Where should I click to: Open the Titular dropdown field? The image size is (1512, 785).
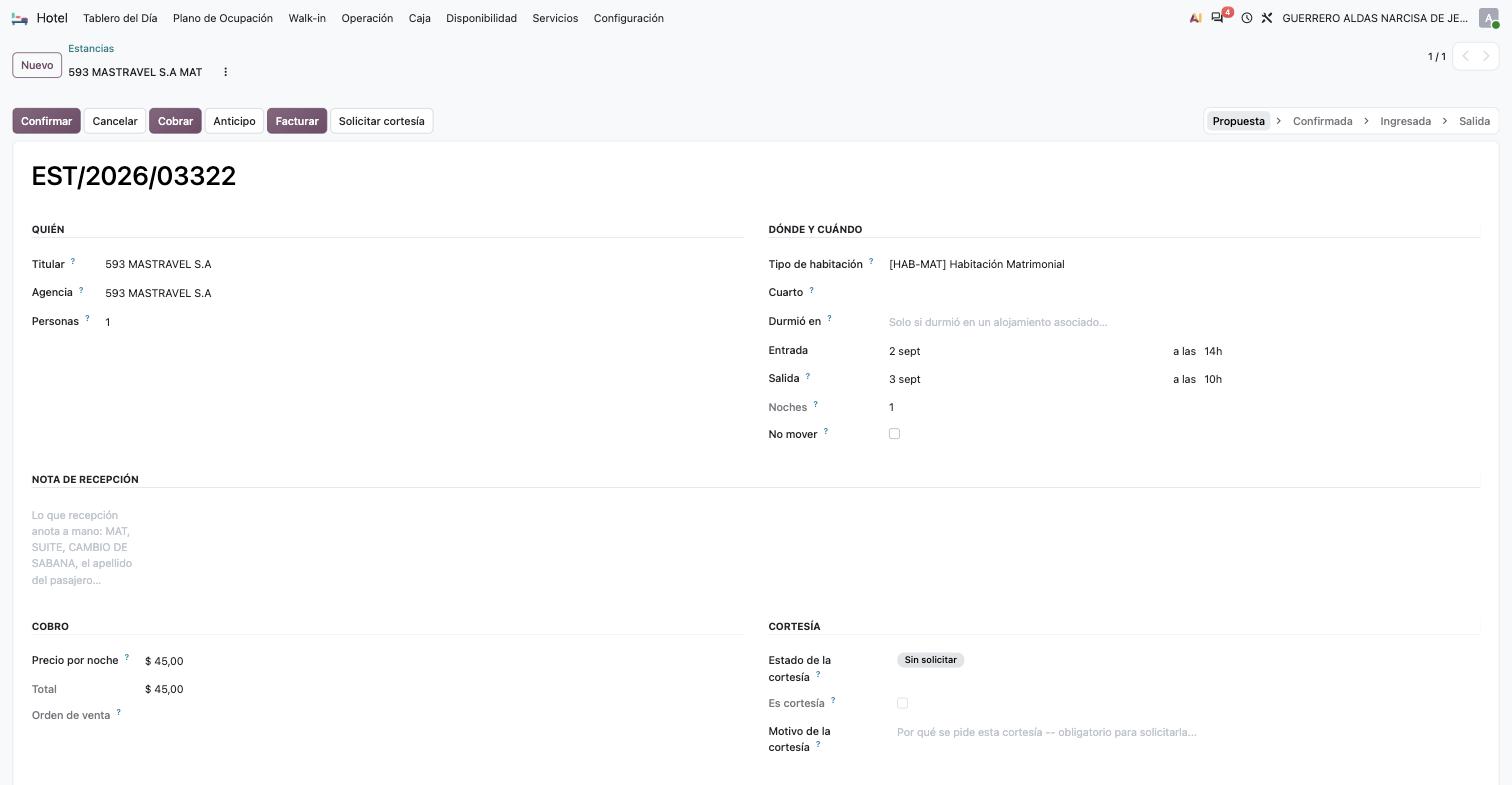tap(424, 265)
